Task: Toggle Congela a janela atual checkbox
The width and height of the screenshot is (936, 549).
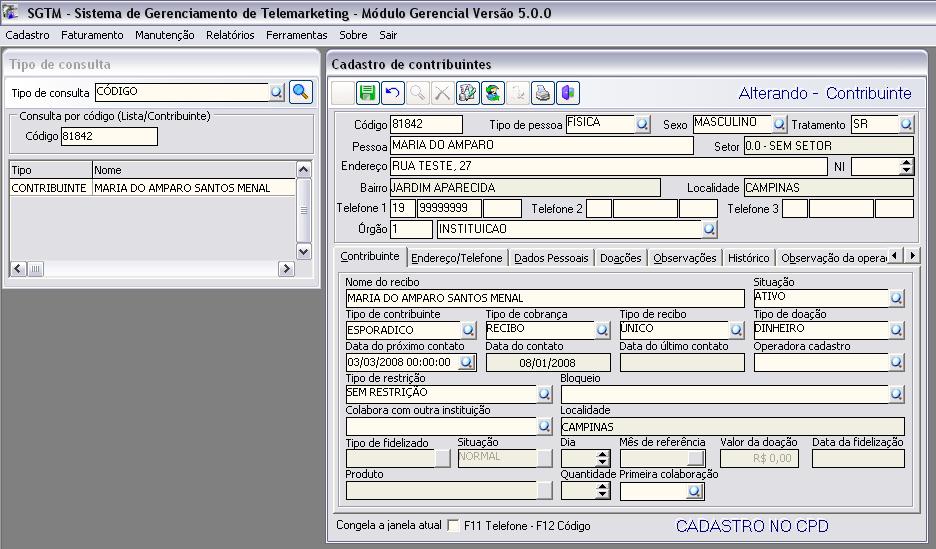Action: [454, 526]
